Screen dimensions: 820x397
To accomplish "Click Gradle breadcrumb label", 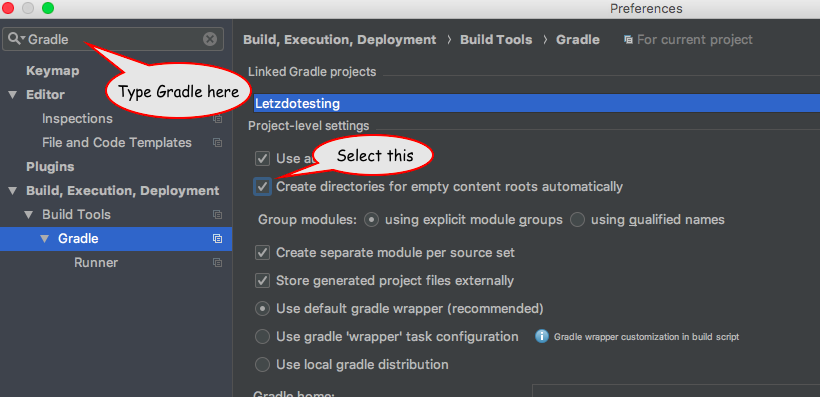I will [578, 40].
